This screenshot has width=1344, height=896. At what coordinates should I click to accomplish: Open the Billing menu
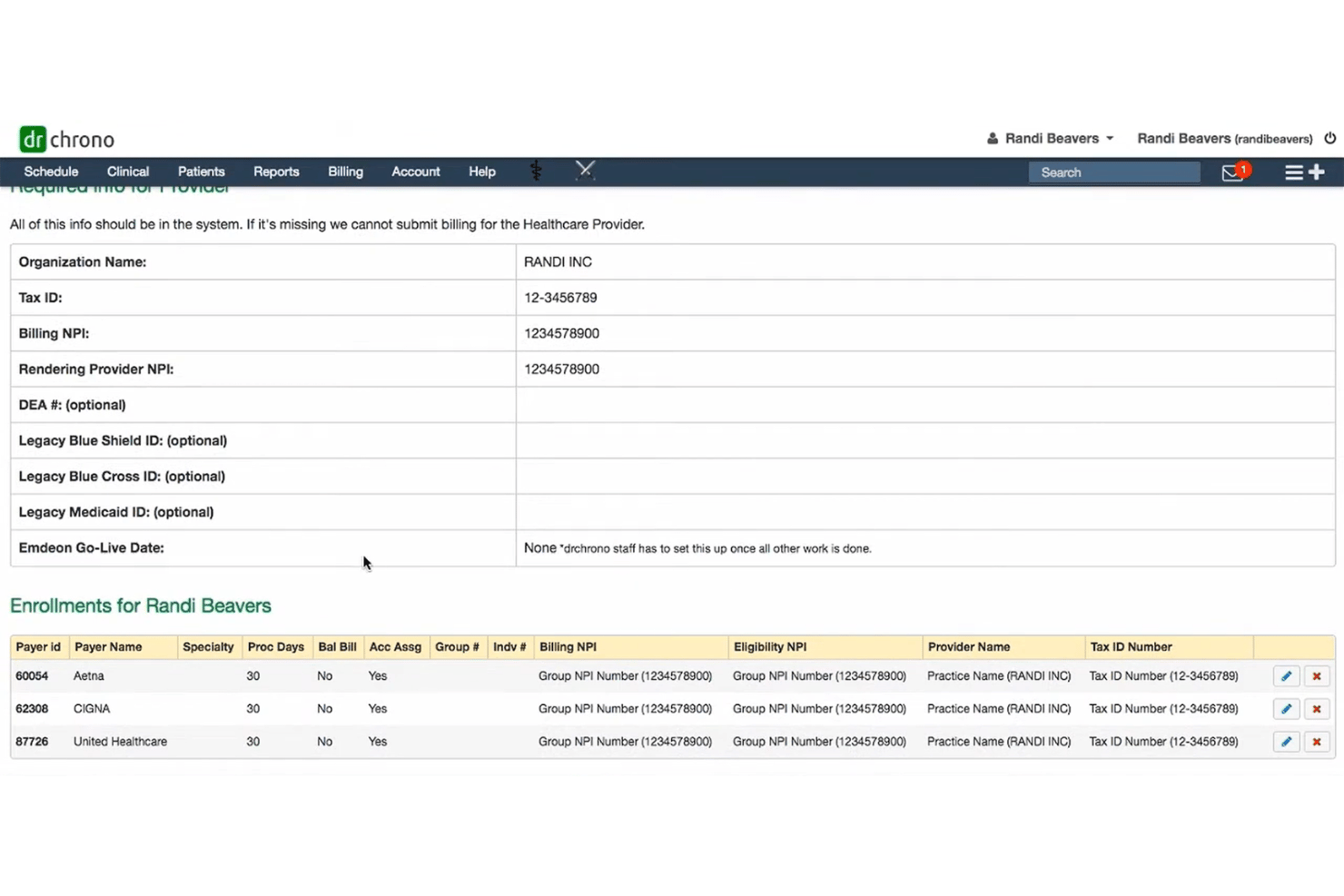(345, 172)
